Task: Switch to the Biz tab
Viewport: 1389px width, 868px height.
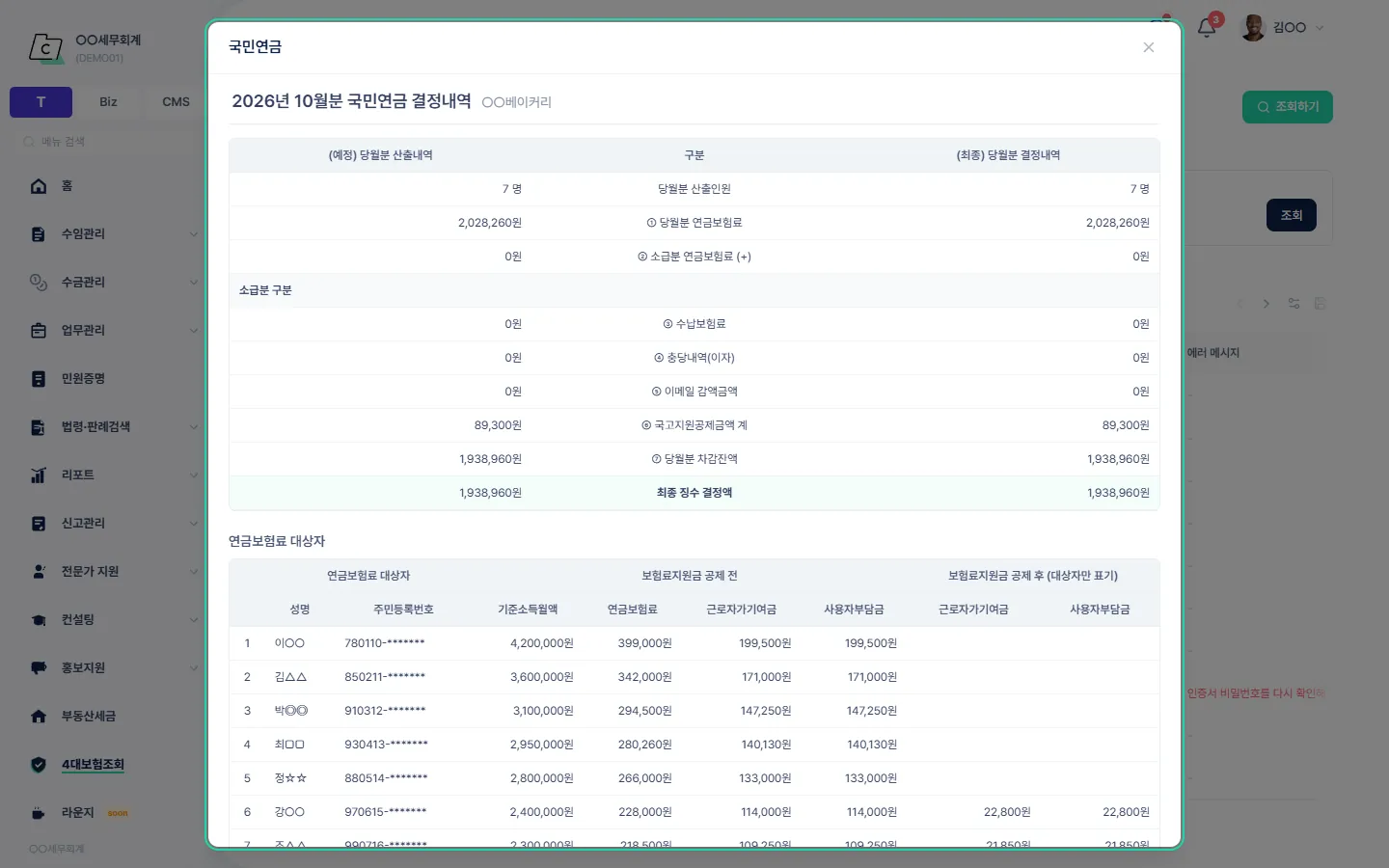Action: tap(108, 102)
